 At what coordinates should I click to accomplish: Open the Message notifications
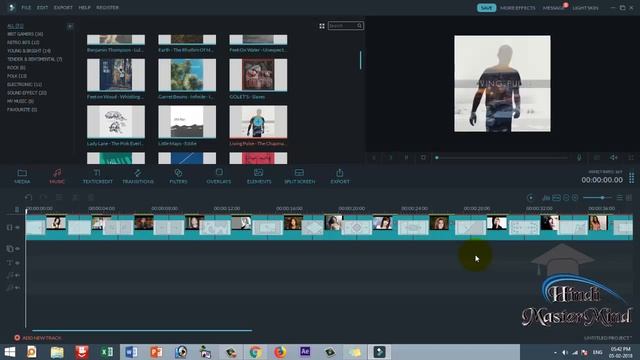[553, 8]
